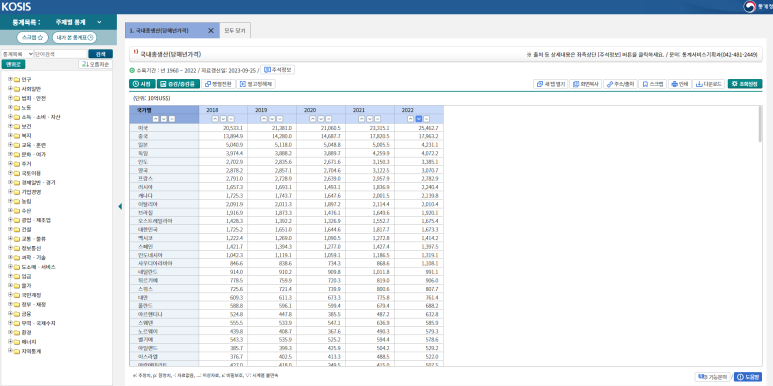Sort 2020 column ascending
This screenshot has width=773, height=386.
313,119
